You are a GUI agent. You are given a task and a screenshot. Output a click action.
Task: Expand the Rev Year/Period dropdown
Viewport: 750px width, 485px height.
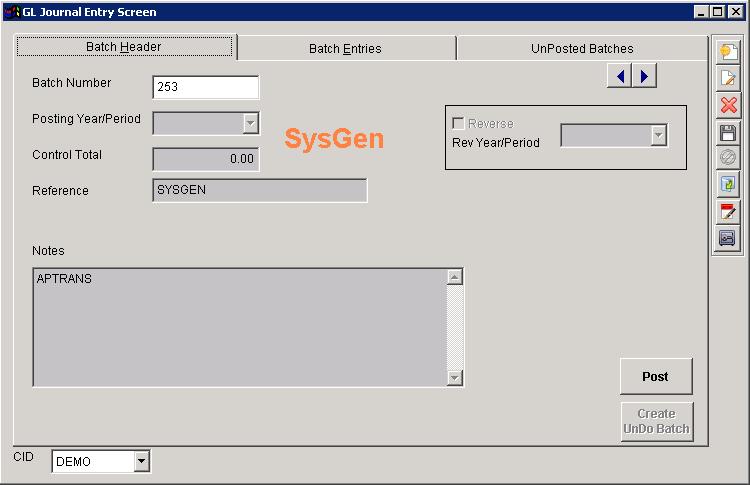pos(658,136)
